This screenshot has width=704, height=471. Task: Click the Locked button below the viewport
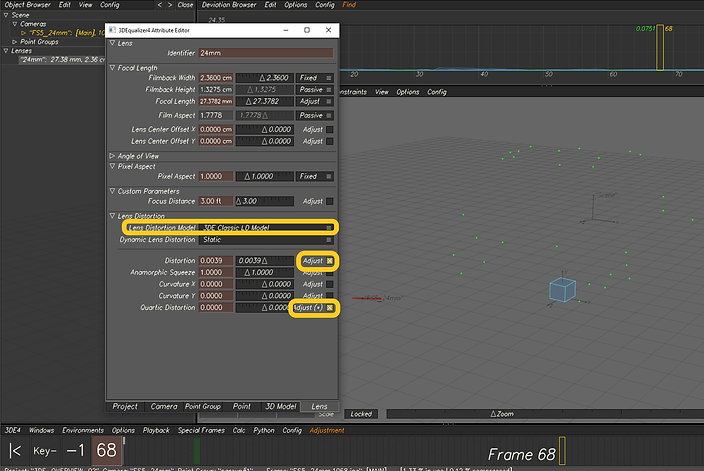pos(361,414)
